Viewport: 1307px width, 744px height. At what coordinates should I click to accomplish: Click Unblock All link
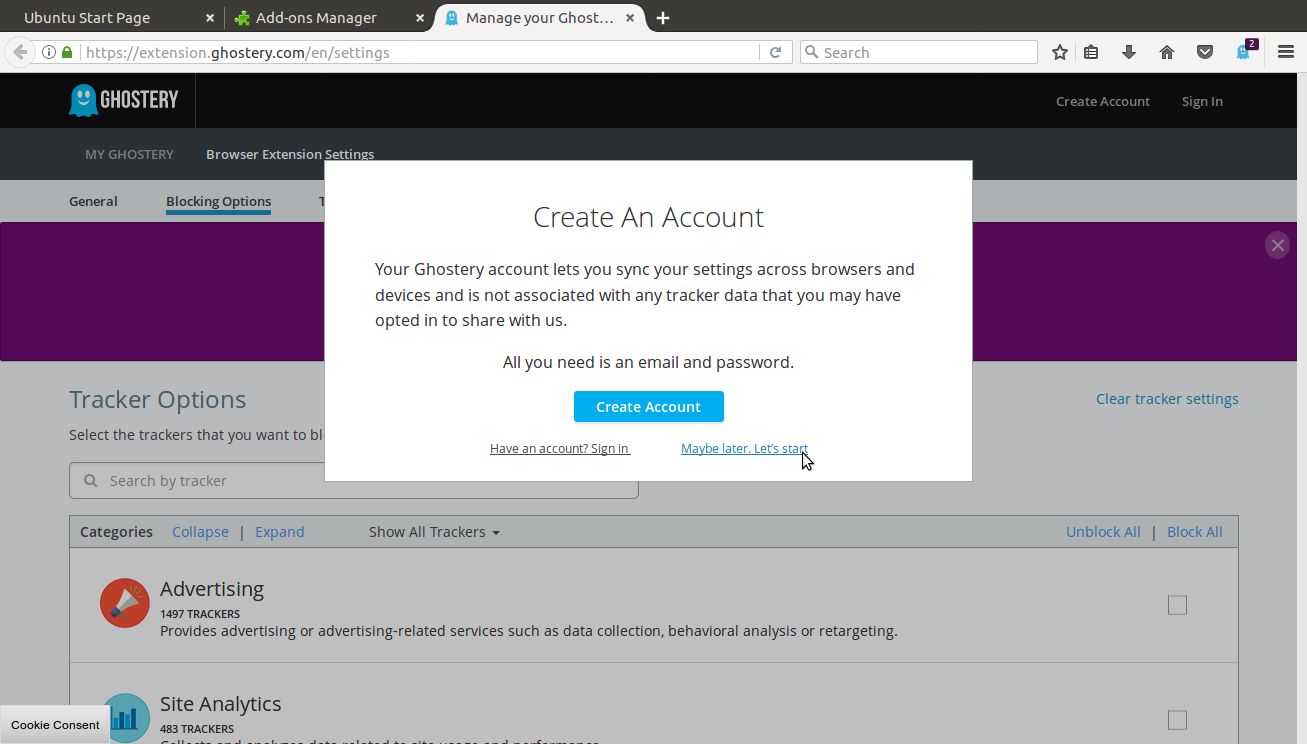tap(1103, 532)
